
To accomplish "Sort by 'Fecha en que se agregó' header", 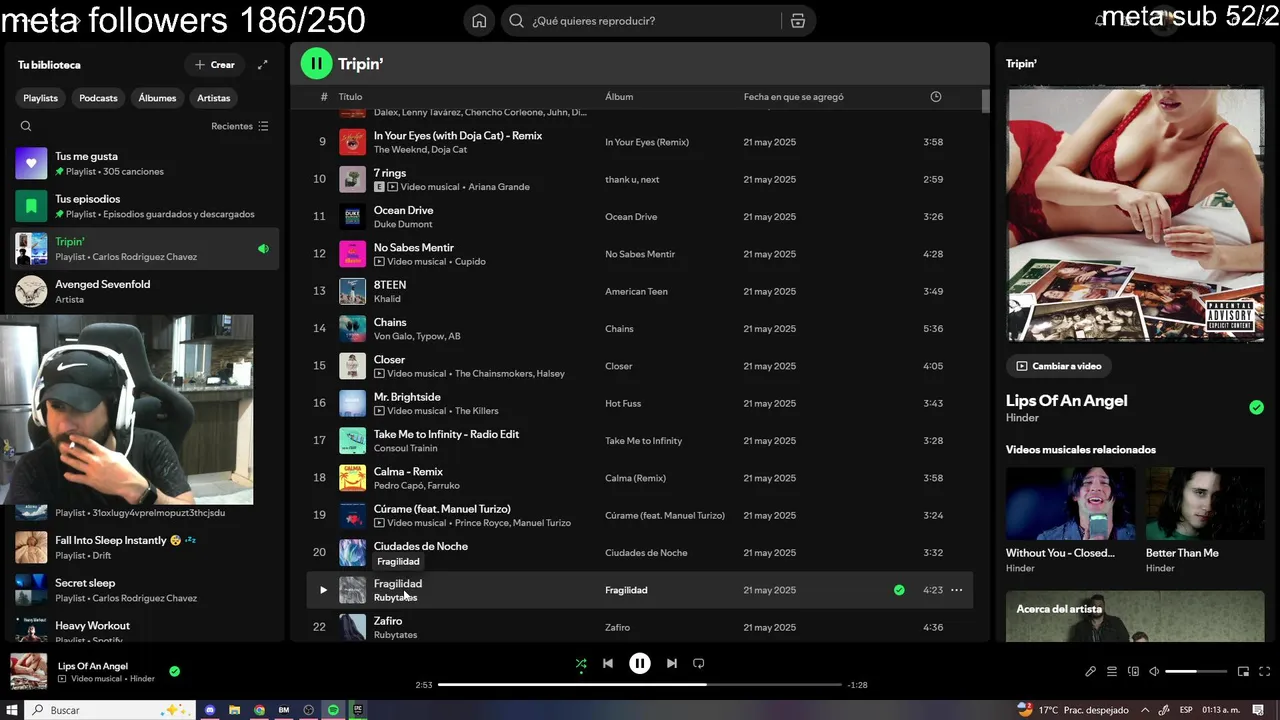I will click(793, 97).
